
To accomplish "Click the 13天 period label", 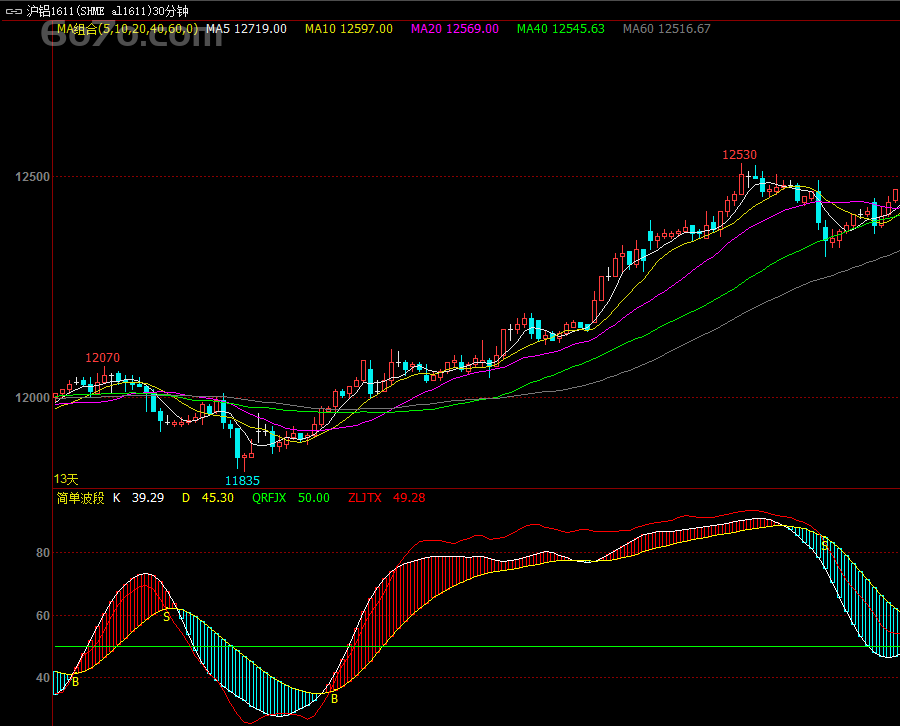I will tap(66, 479).
